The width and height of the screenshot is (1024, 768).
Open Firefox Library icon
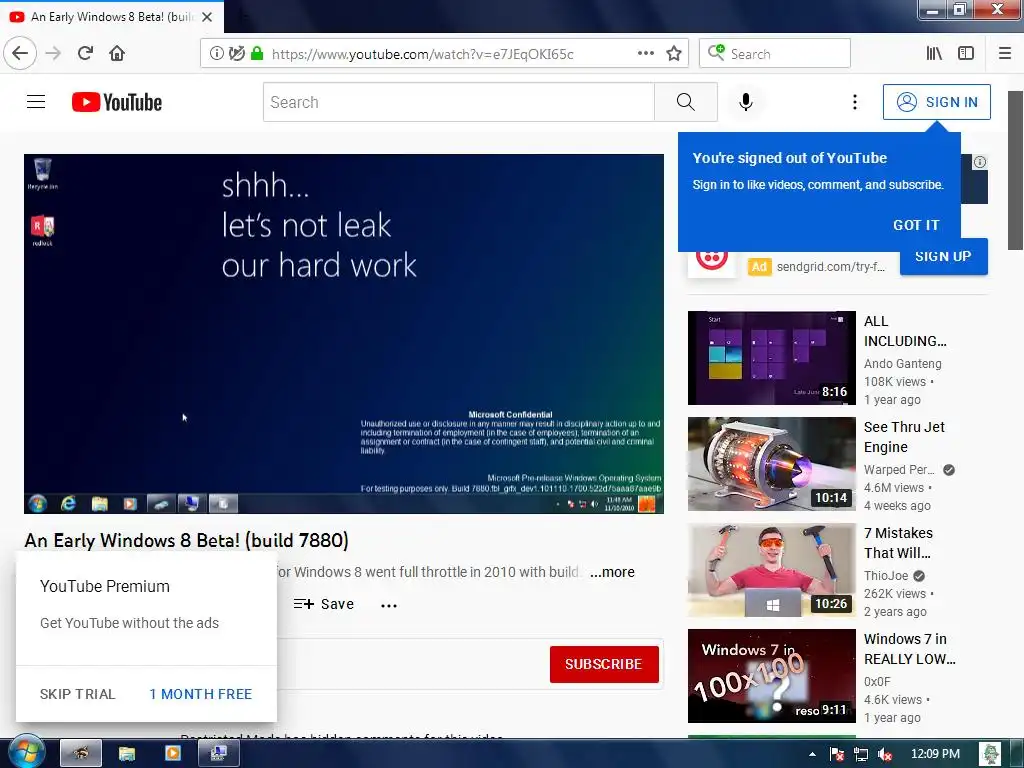coord(934,53)
